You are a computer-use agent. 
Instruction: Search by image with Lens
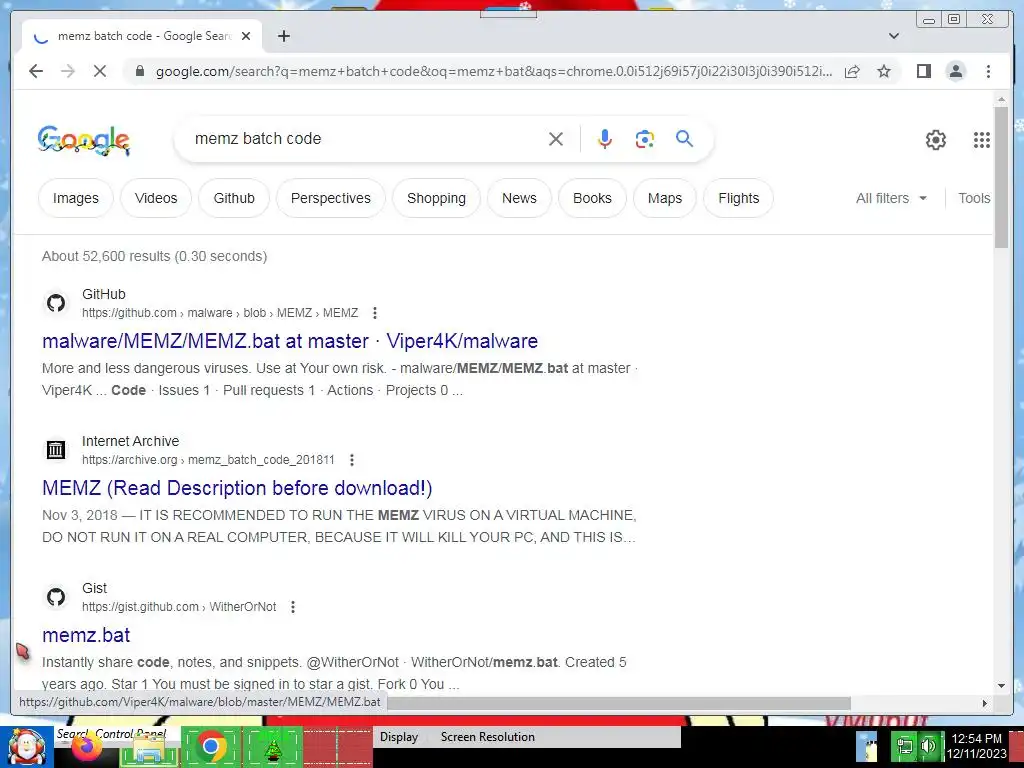645,139
